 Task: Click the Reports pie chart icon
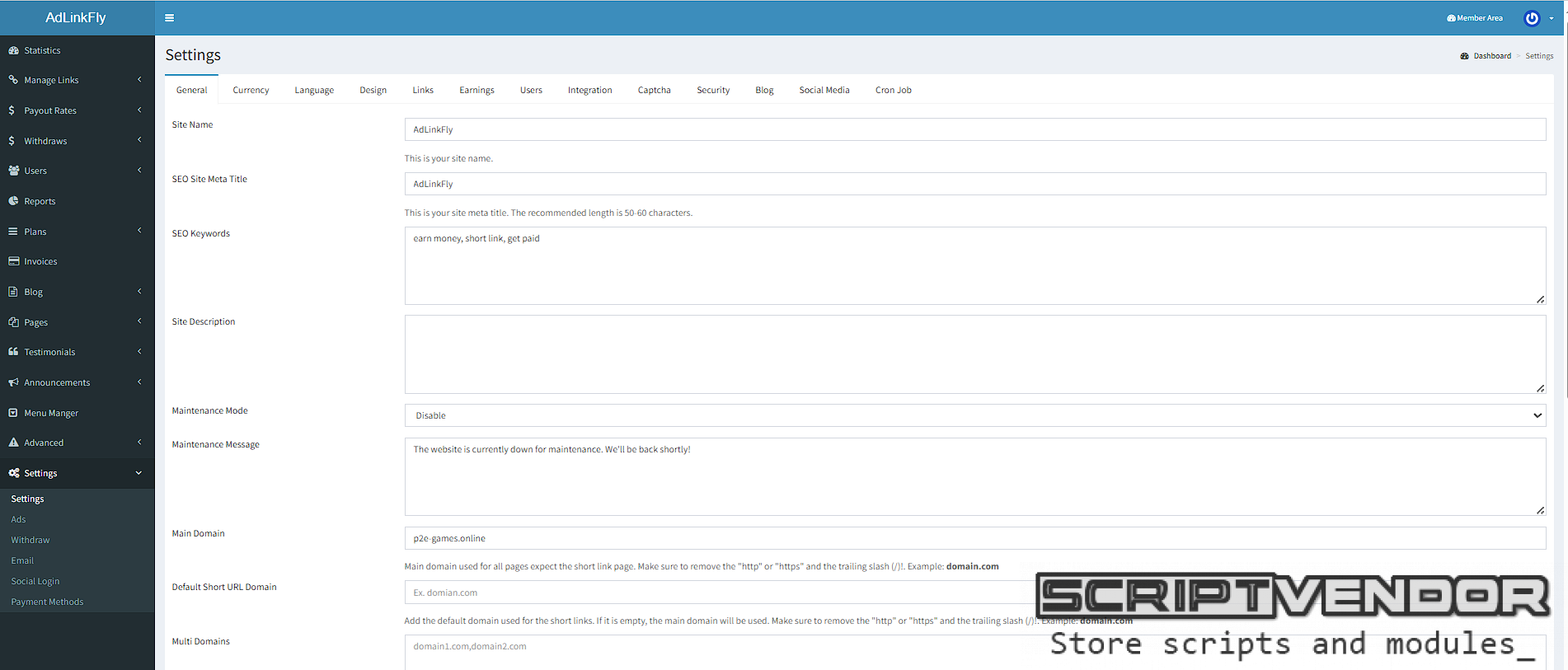click(13, 201)
